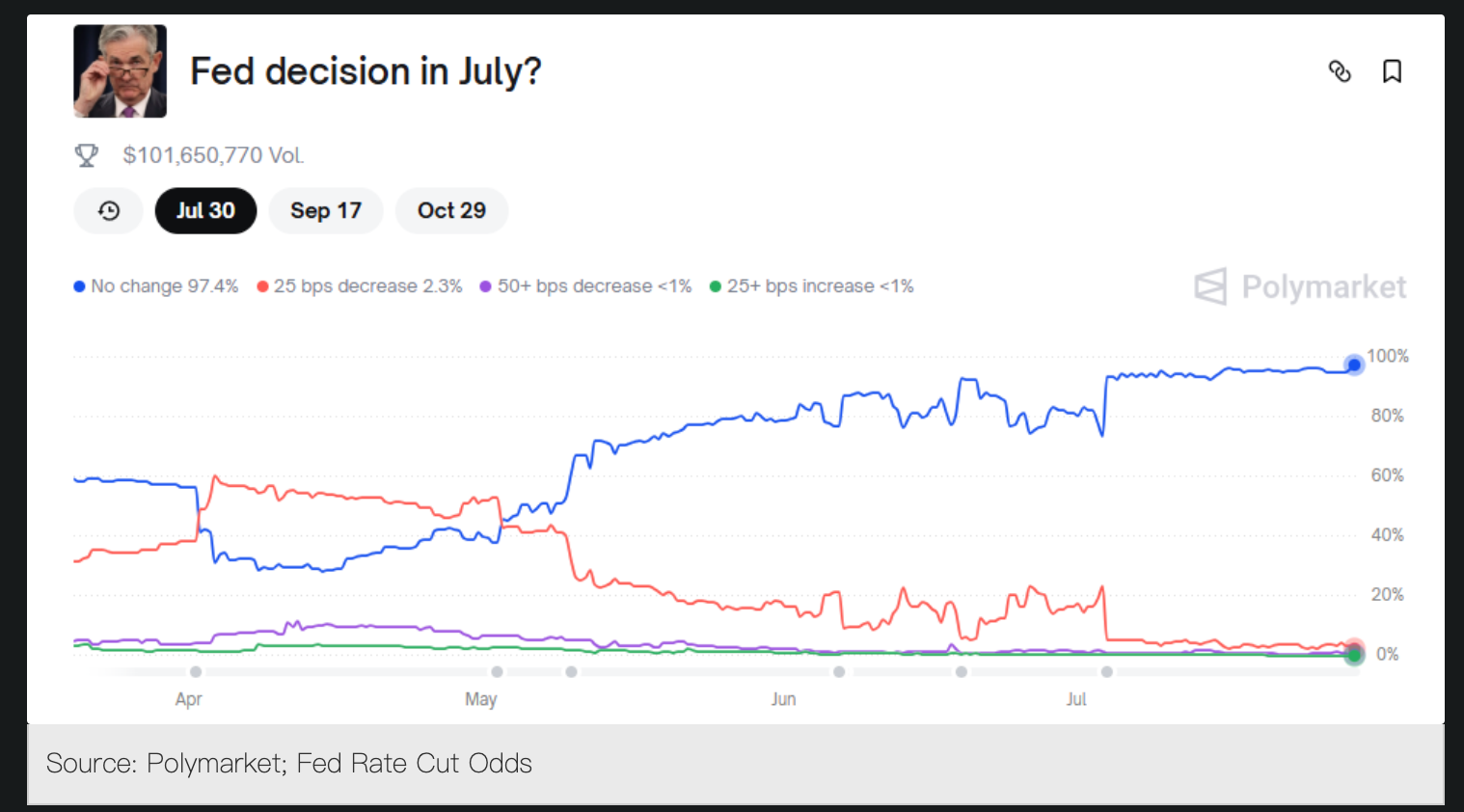Click the Polymarket logo watermark

(1300, 286)
